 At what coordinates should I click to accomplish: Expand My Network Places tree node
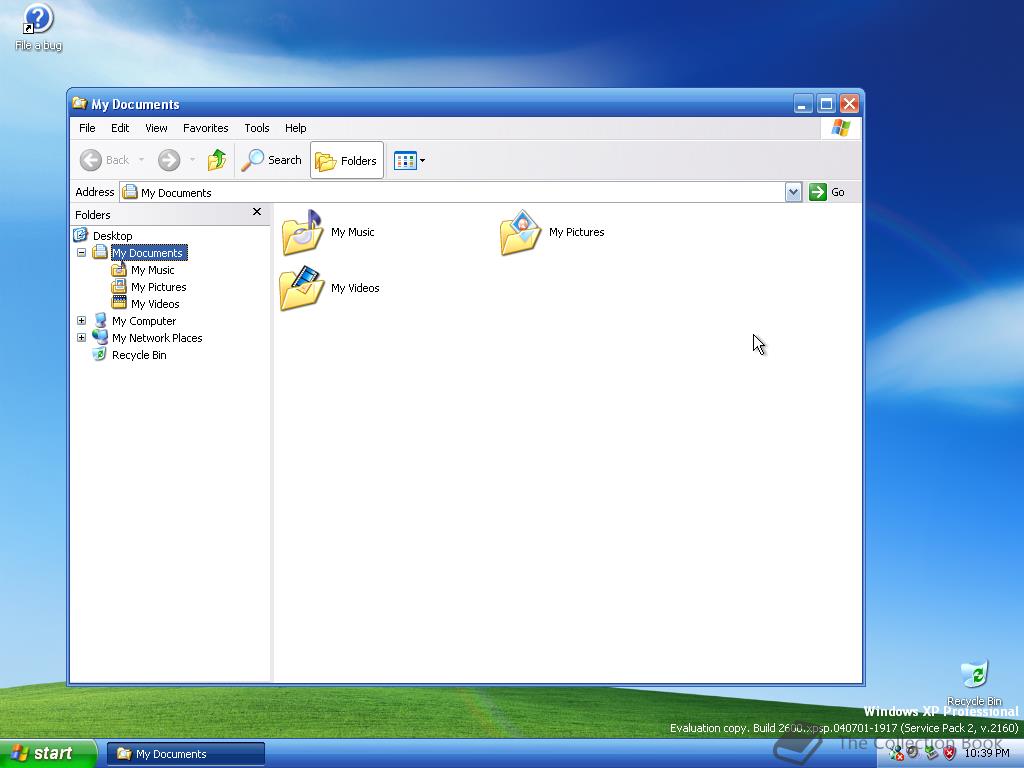pyautogui.click(x=82, y=338)
